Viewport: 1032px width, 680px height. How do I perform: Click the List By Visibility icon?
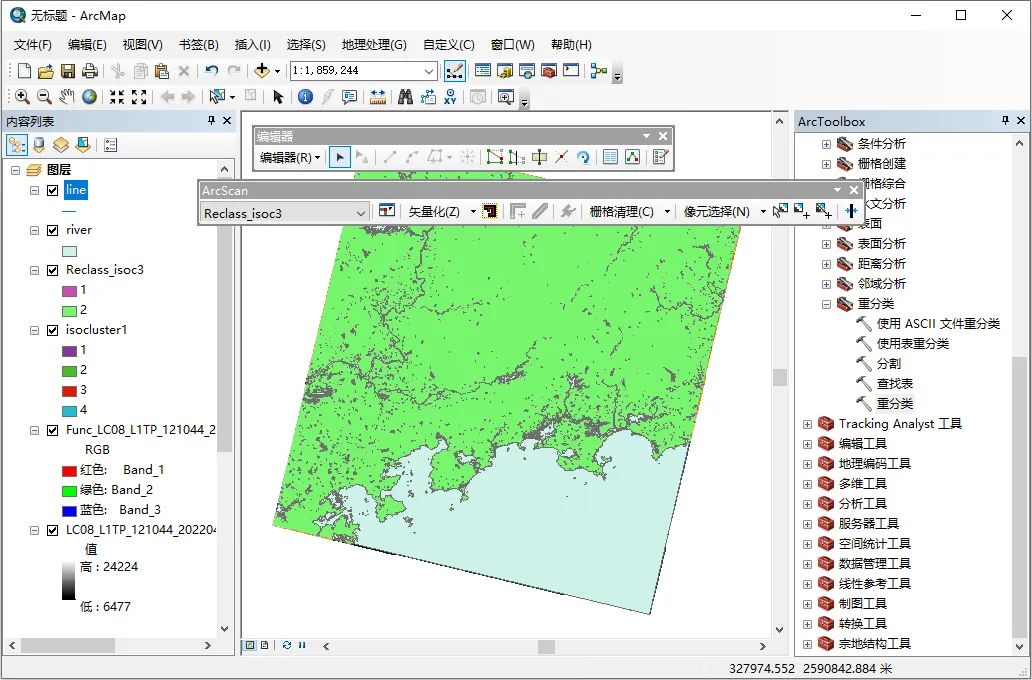point(61,145)
